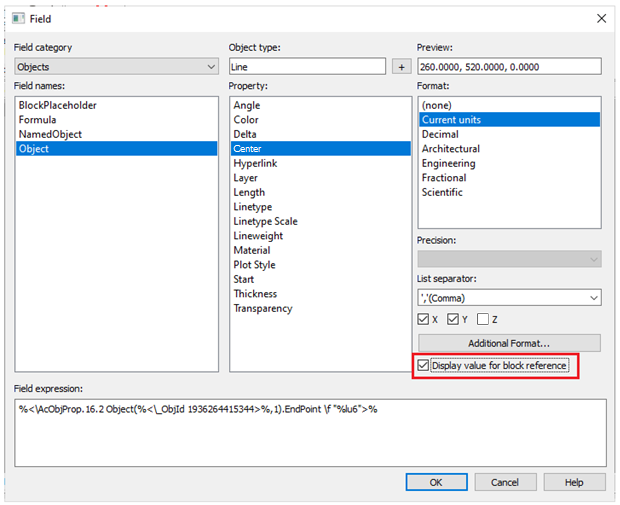Click the Help button
The width and height of the screenshot is (620, 505).
point(573,482)
